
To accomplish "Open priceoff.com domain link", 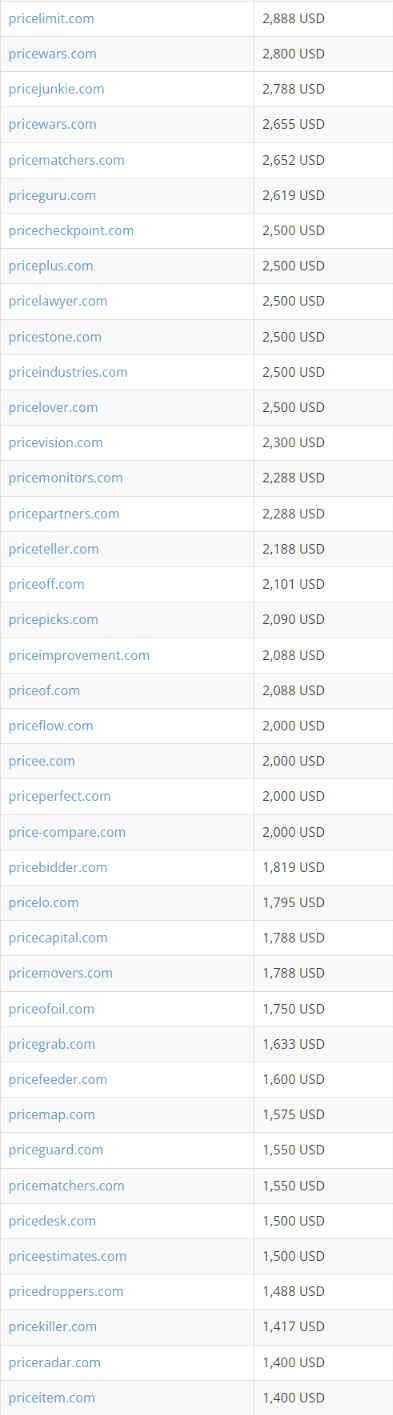I will pyautogui.click(x=46, y=584).
